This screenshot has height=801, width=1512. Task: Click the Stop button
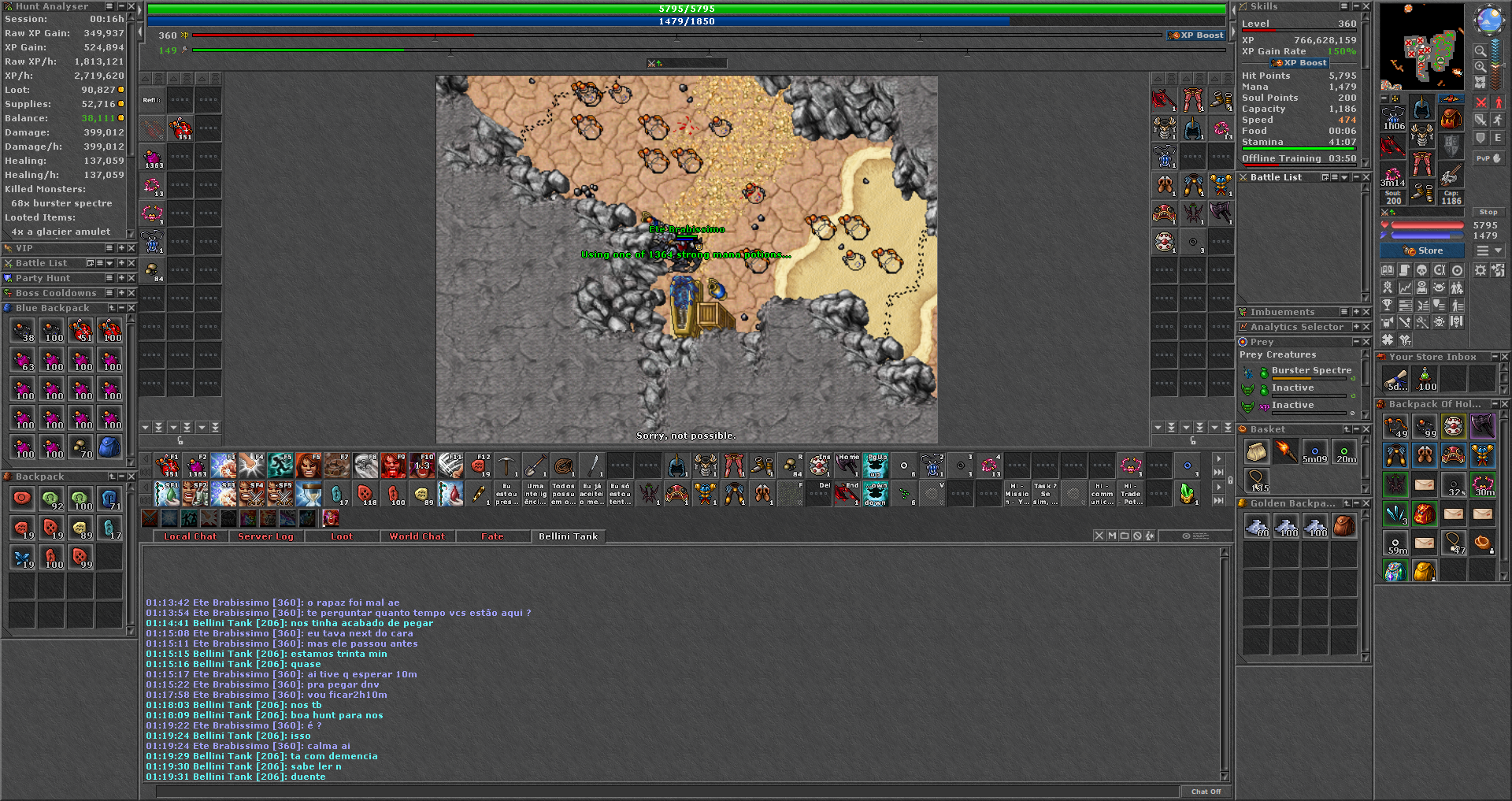click(1488, 212)
